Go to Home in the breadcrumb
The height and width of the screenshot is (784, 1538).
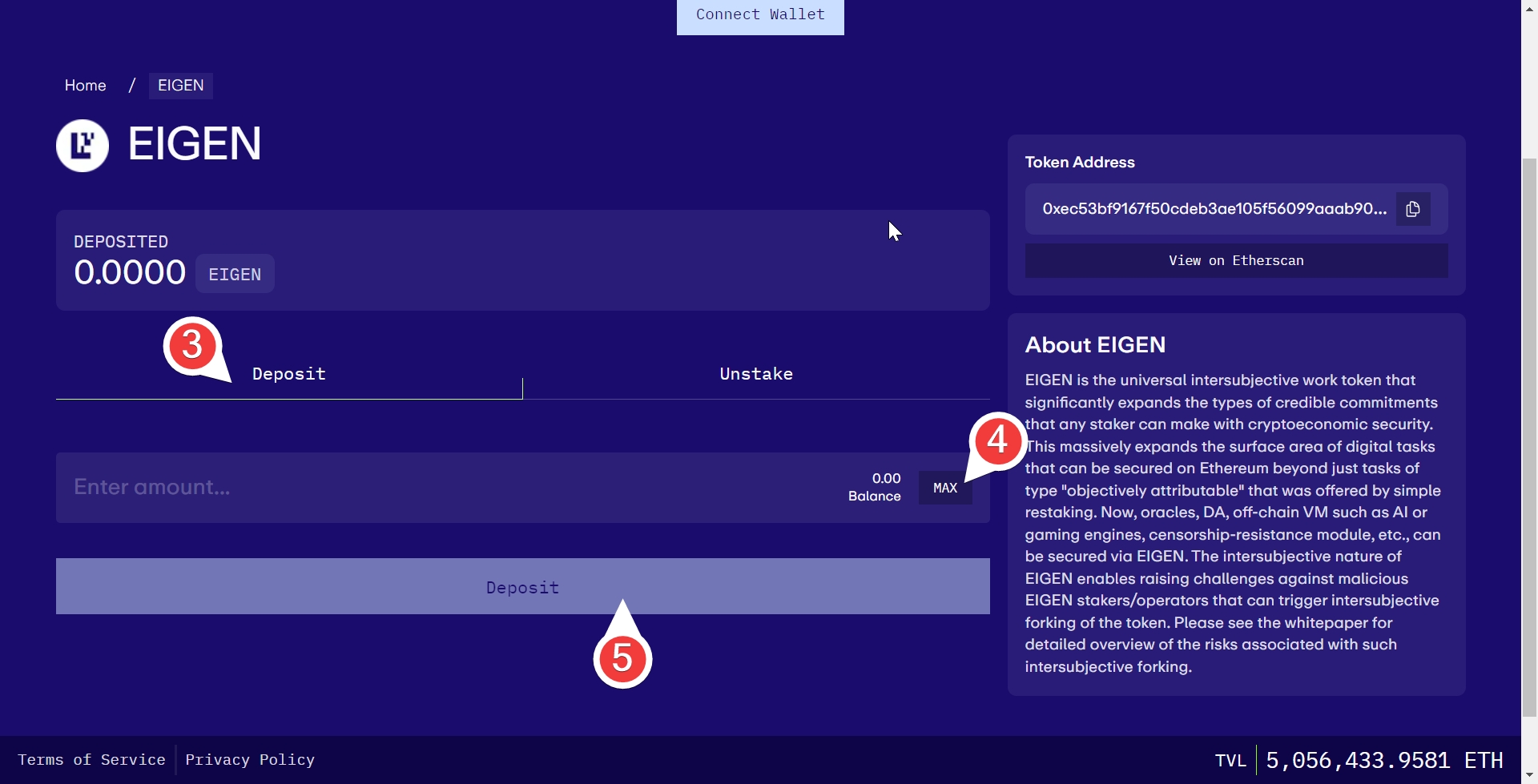(86, 86)
